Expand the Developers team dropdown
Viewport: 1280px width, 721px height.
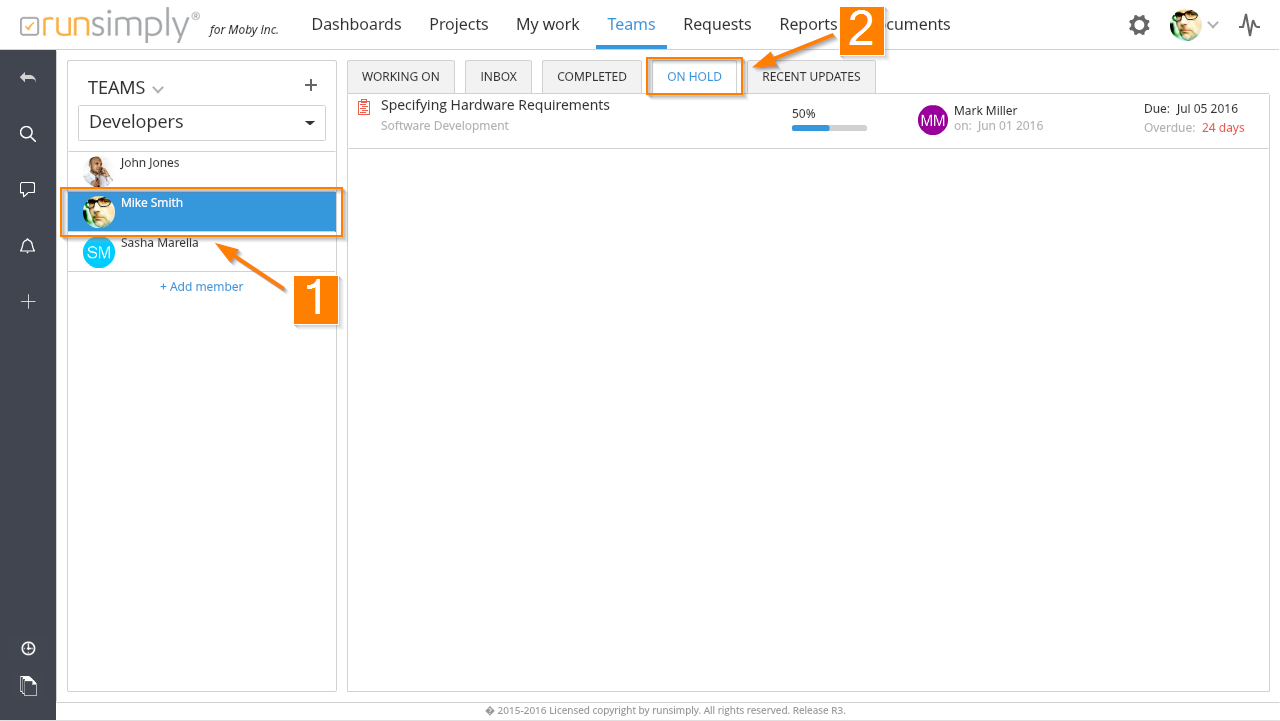click(308, 123)
